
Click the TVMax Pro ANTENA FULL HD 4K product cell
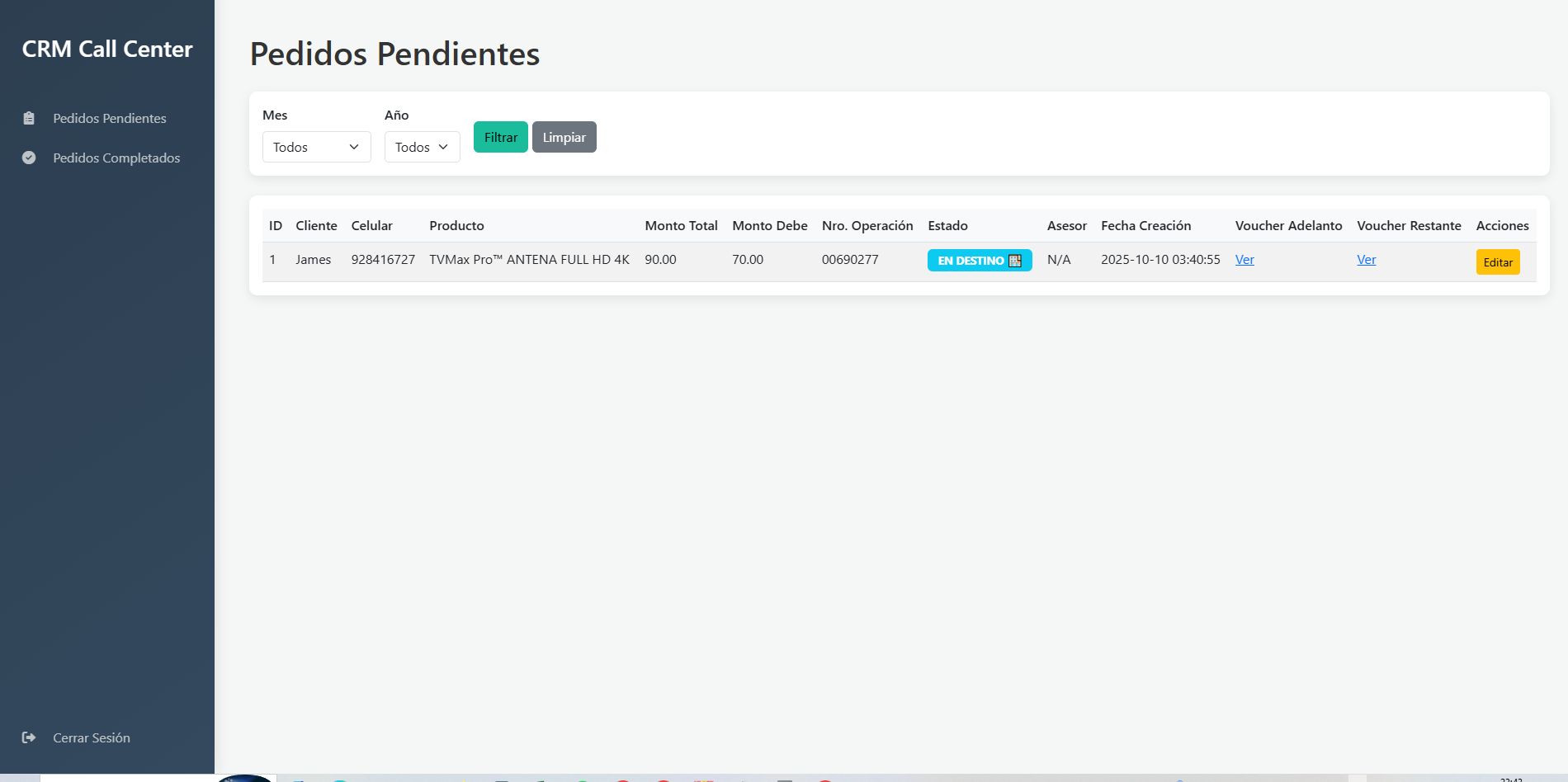point(529,260)
